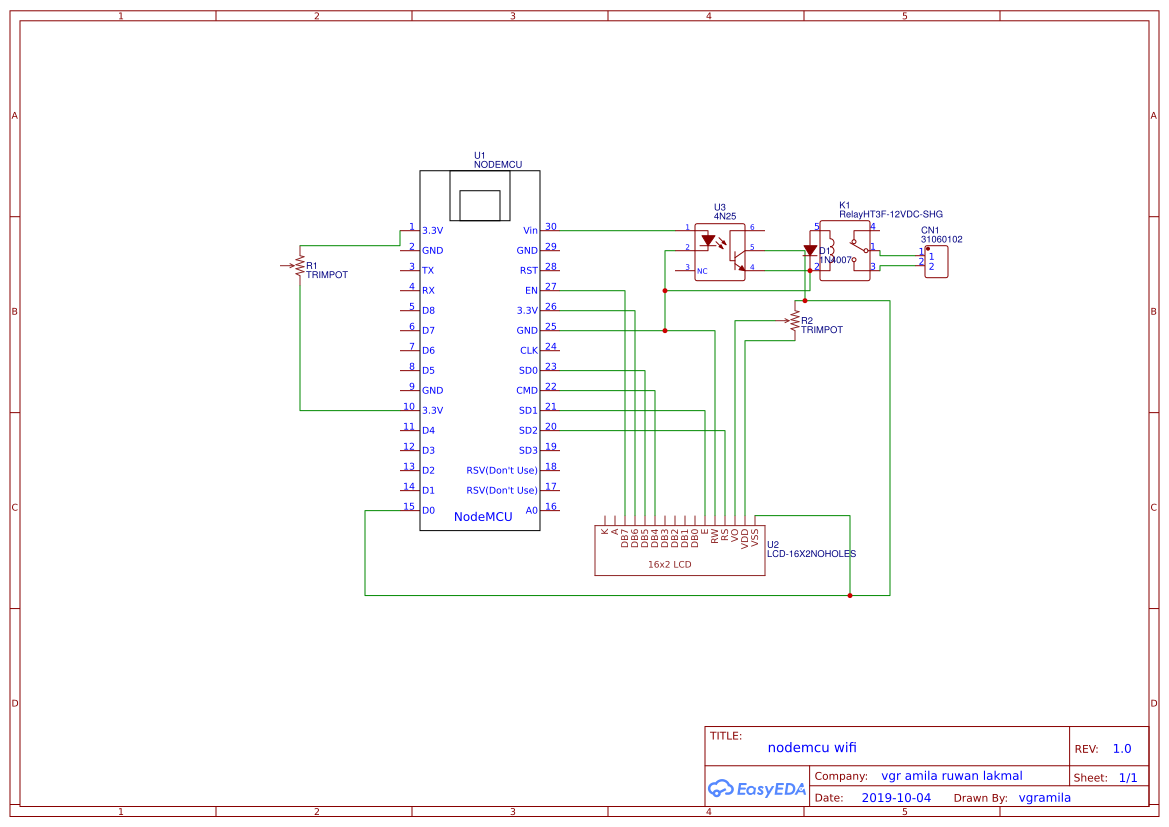The width and height of the screenshot is (1169, 827).
Task: Select the TRIMPOT R1 symbol
Action: click(299, 263)
